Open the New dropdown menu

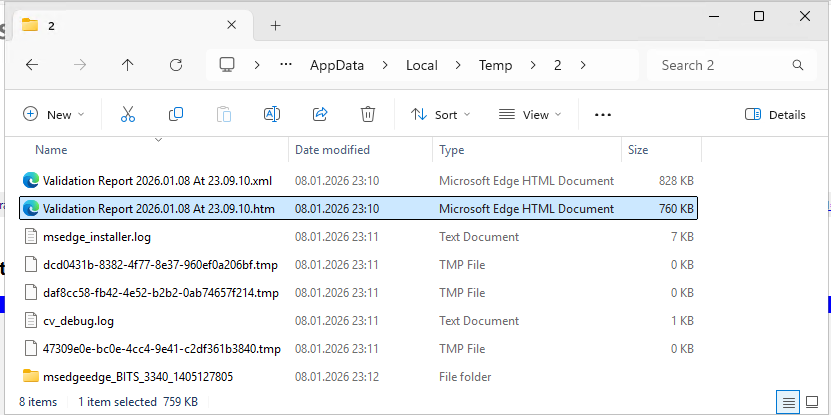pyautogui.click(x=54, y=115)
